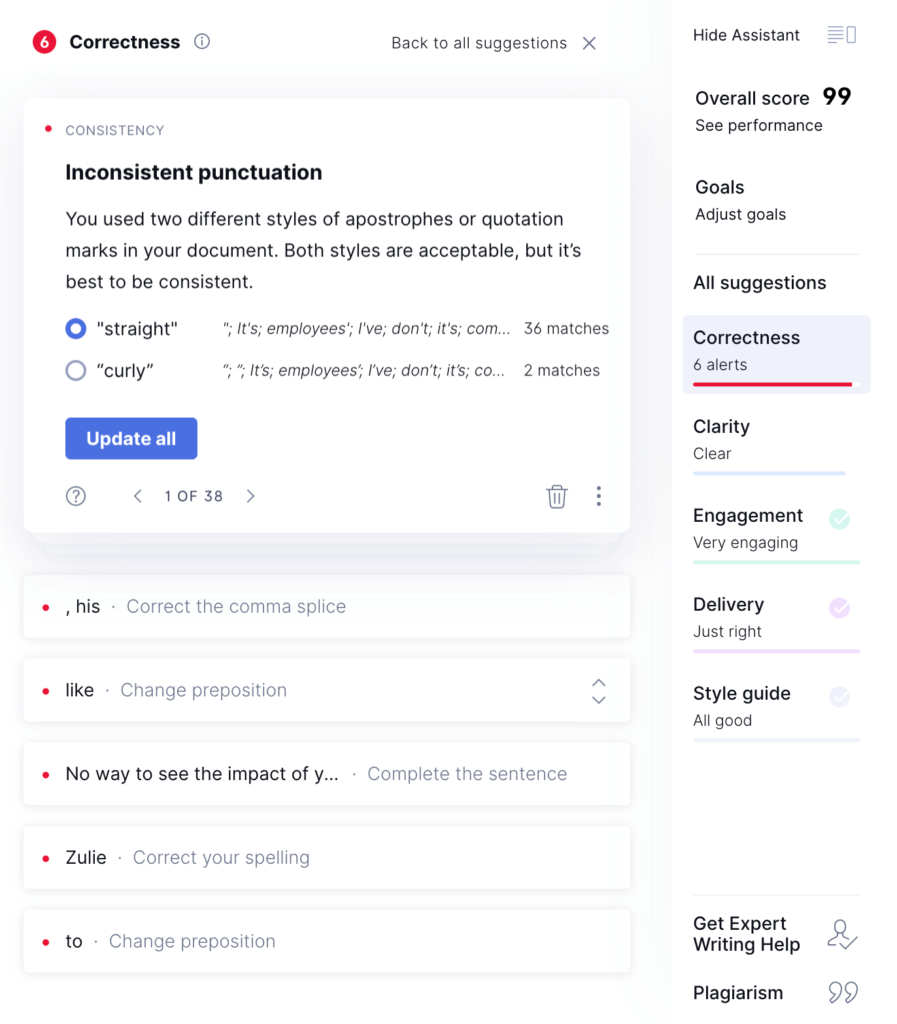
Task: Click the Get Expert Writing Help person icon
Action: [842, 933]
